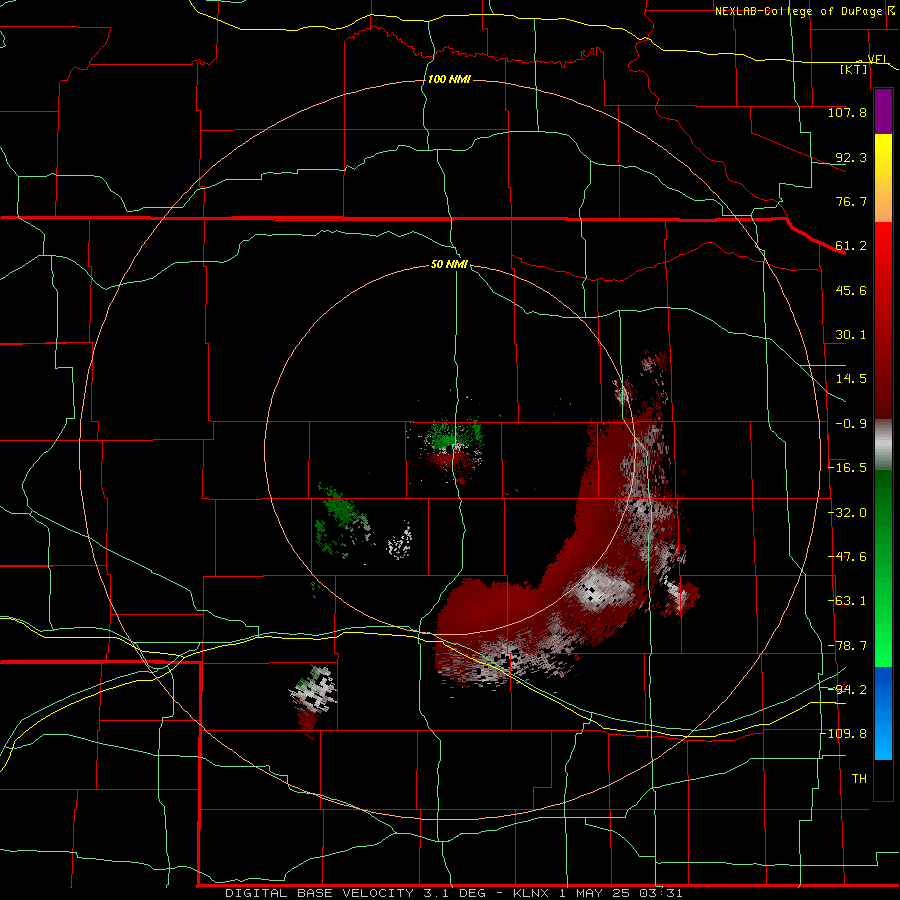The image size is (900, 900).
Task: Select the -47.6 scale value
Action: tap(848, 557)
